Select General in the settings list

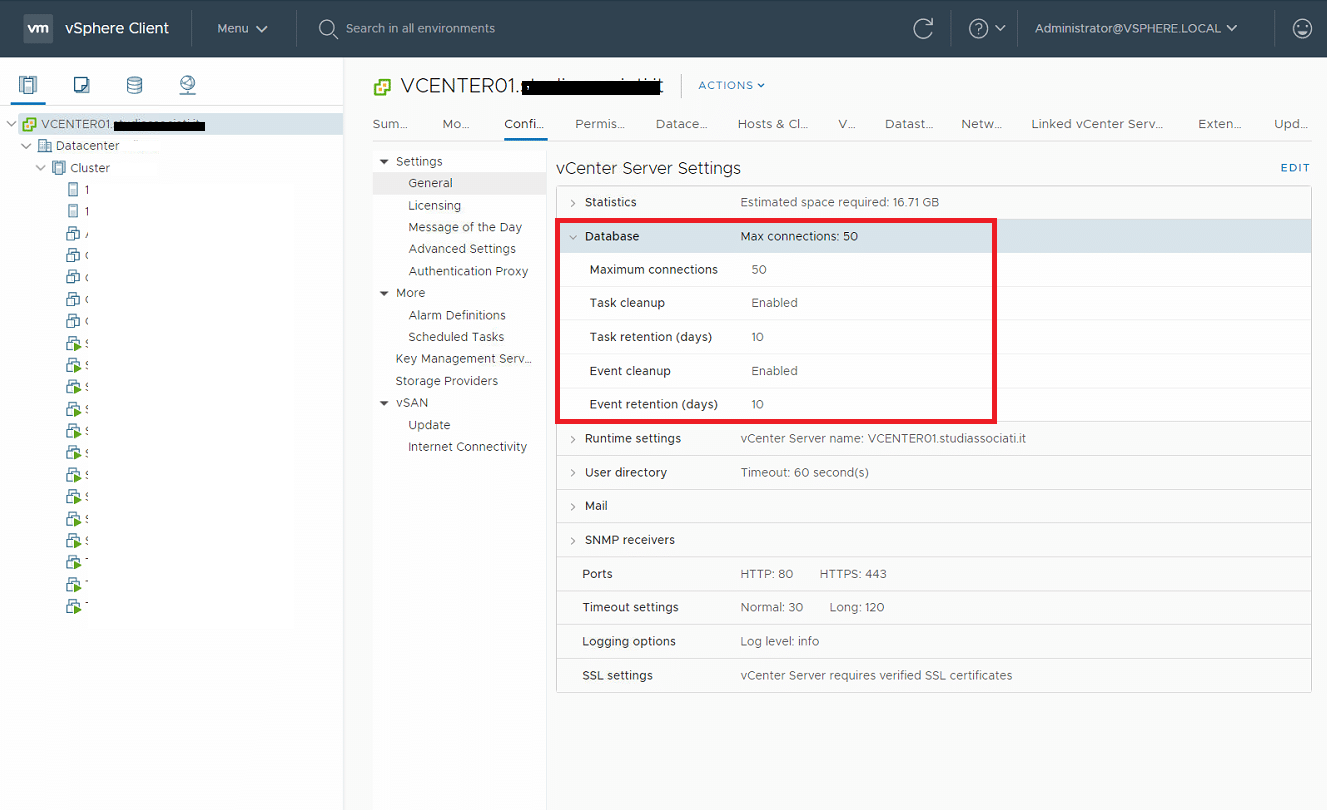[x=459, y=183]
